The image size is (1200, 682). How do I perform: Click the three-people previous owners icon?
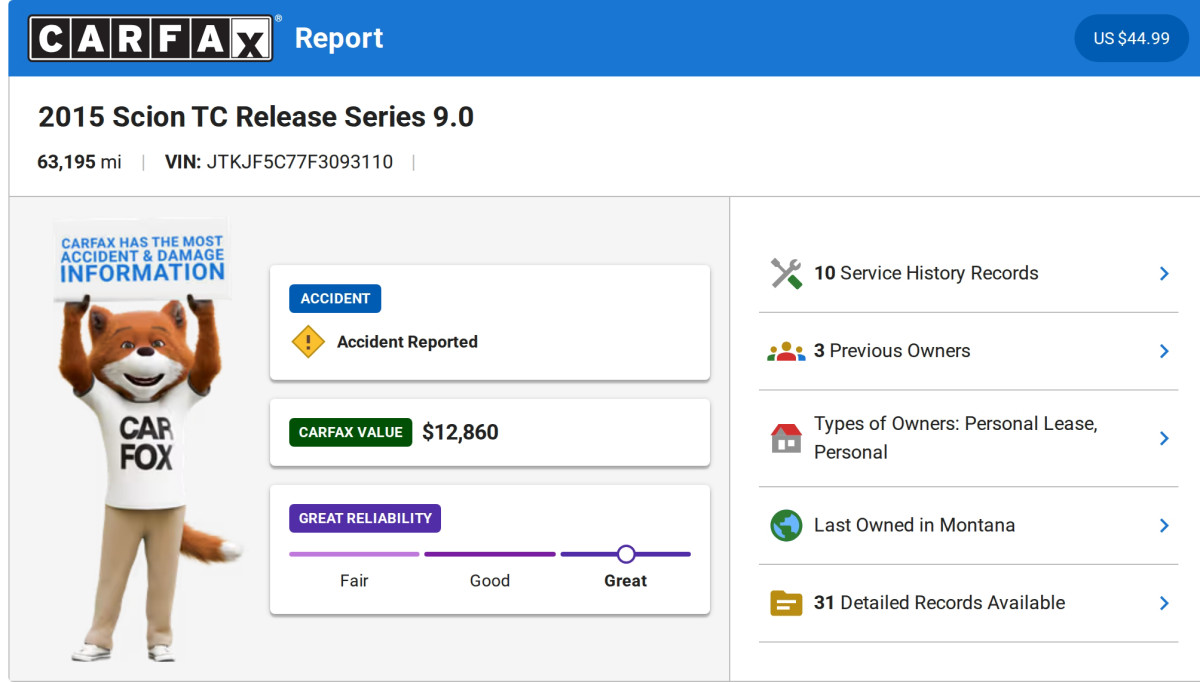pyautogui.click(x=786, y=351)
